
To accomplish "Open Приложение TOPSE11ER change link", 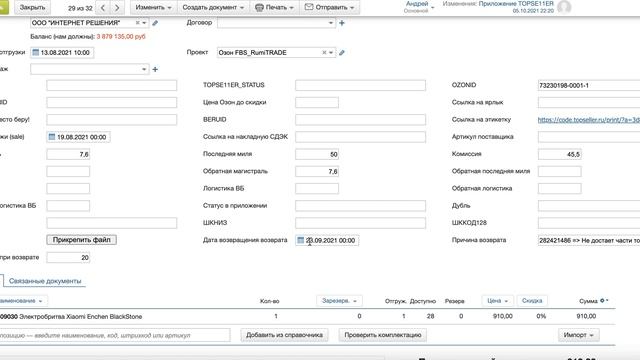I will pyautogui.click(x=516, y=4).
